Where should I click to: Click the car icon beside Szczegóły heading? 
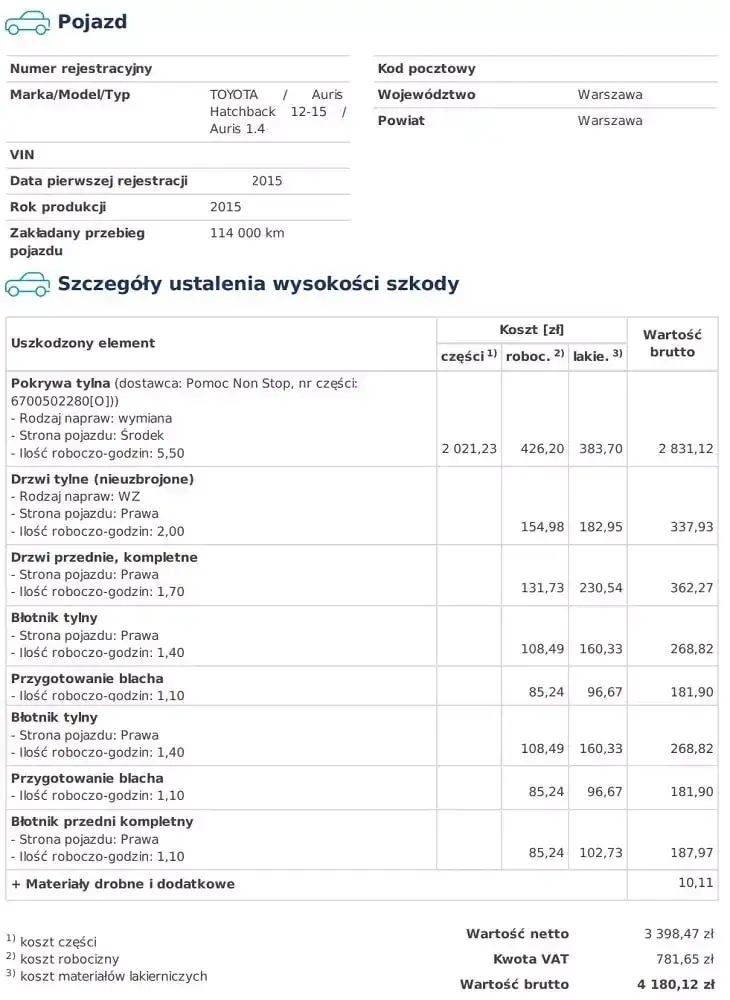tap(27, 284)
